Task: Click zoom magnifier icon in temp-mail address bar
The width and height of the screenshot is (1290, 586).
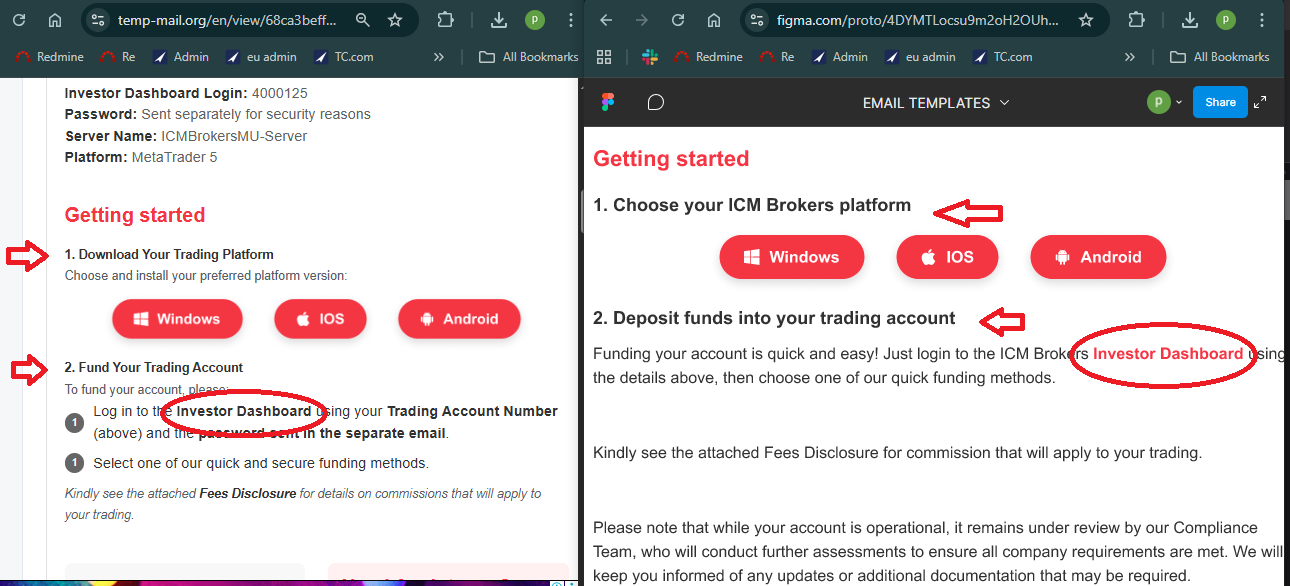Action: click(363, 20)
